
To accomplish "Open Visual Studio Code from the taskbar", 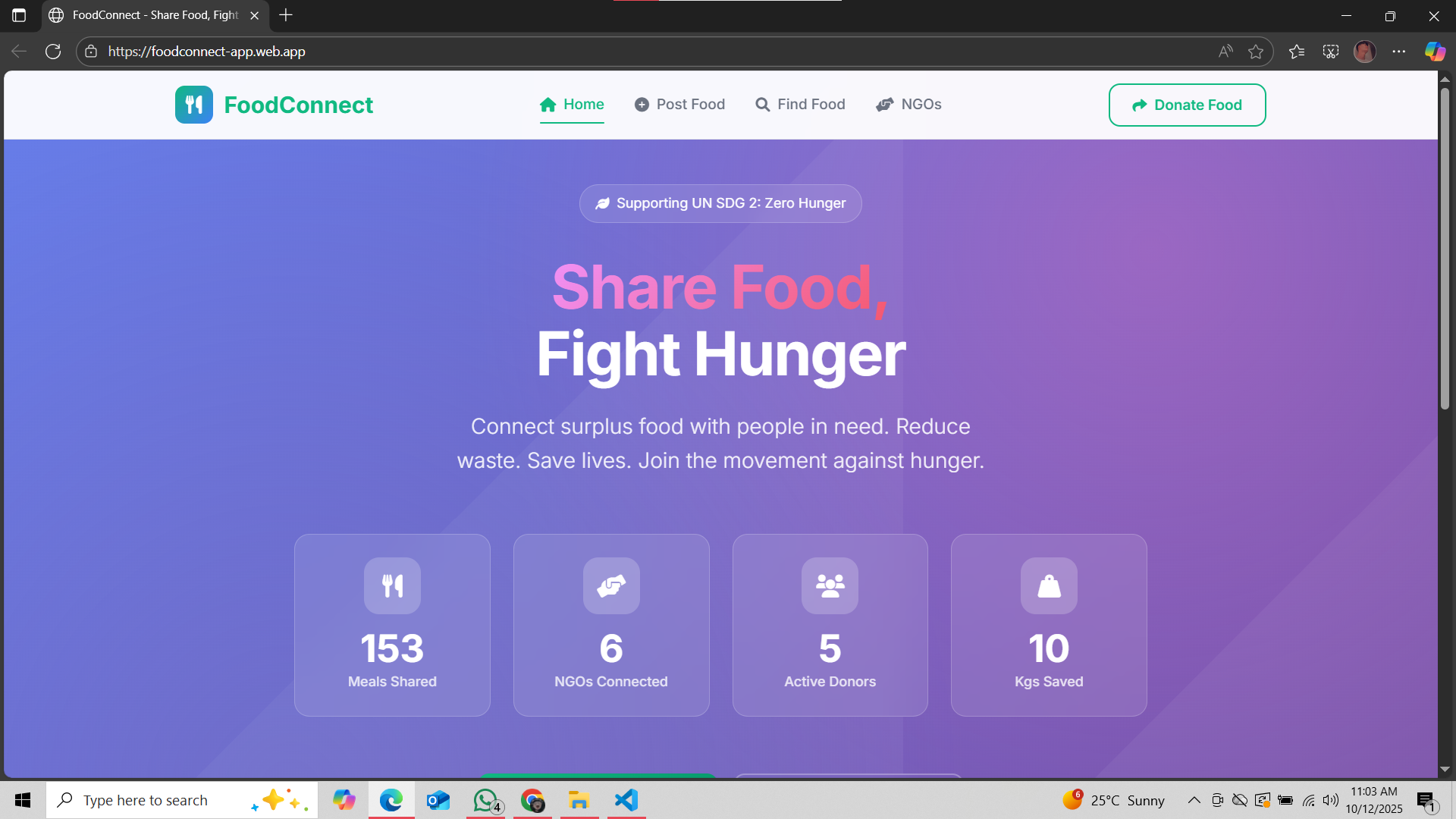I will pyautogui.click(x=626, y=800).
